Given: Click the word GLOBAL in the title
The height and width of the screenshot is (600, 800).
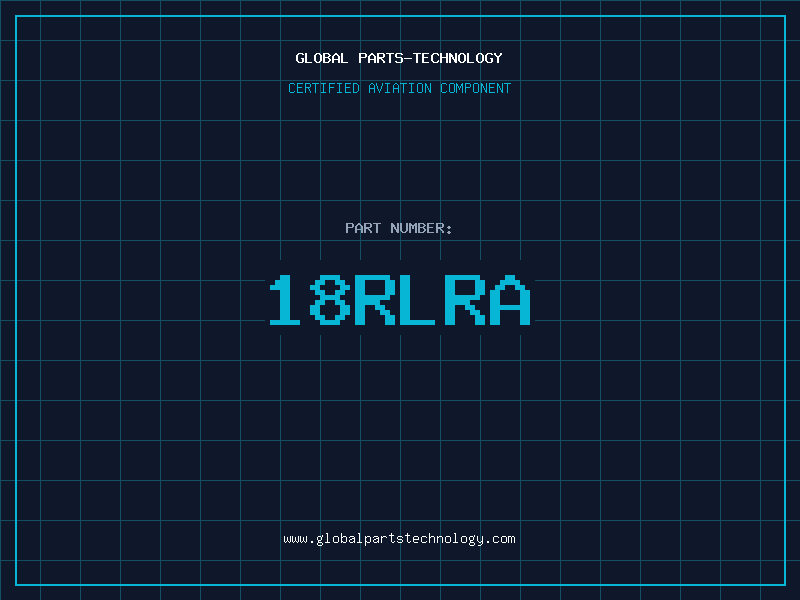Looking at the screenshot, I should click(322, 58).
